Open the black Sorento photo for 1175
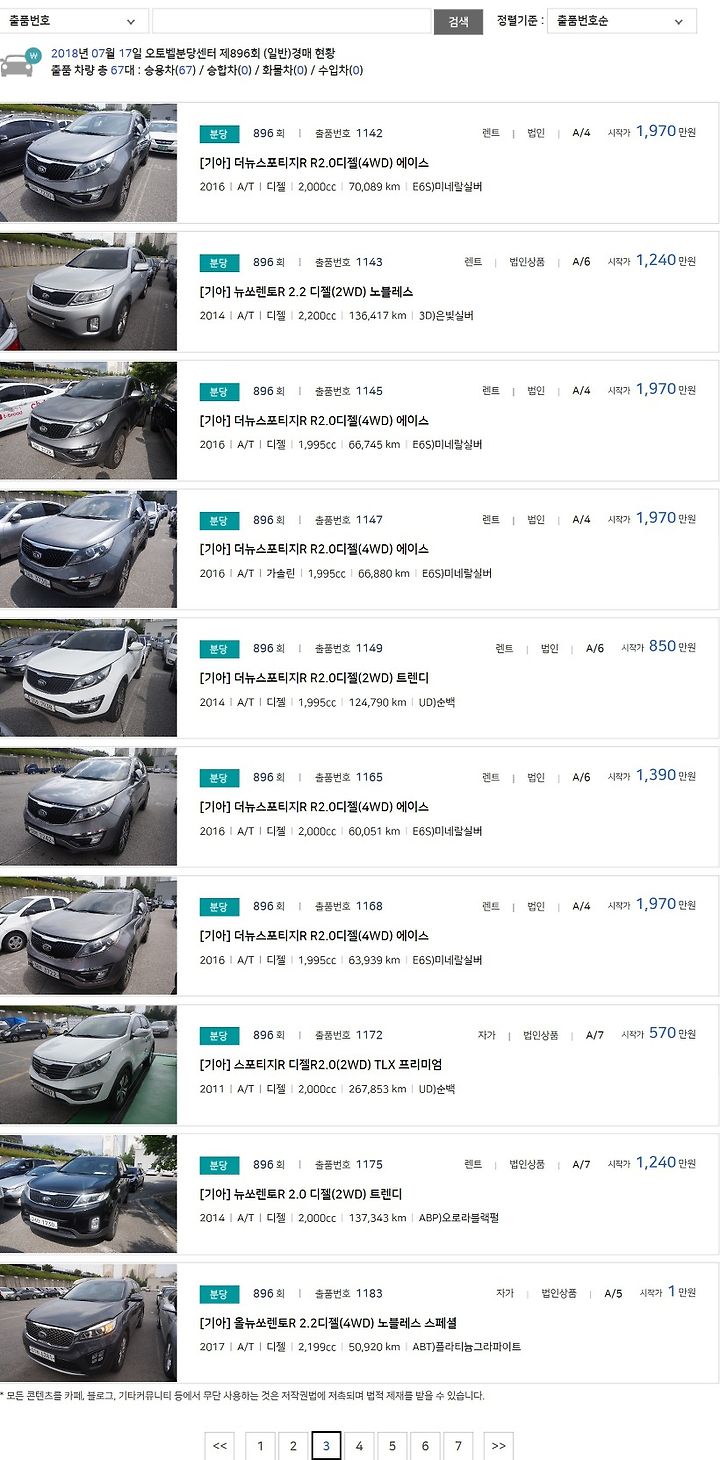This screenshot has width=720, height=1460. tap(88, 1193)
